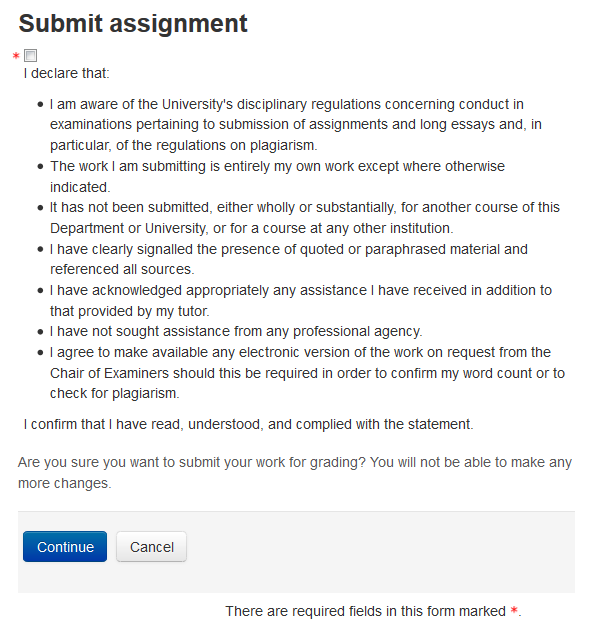The width and height of the screenshot is (595, 635).
Task: Select the bullet about University's disciplinary regulations
Action: click(296, 124)
